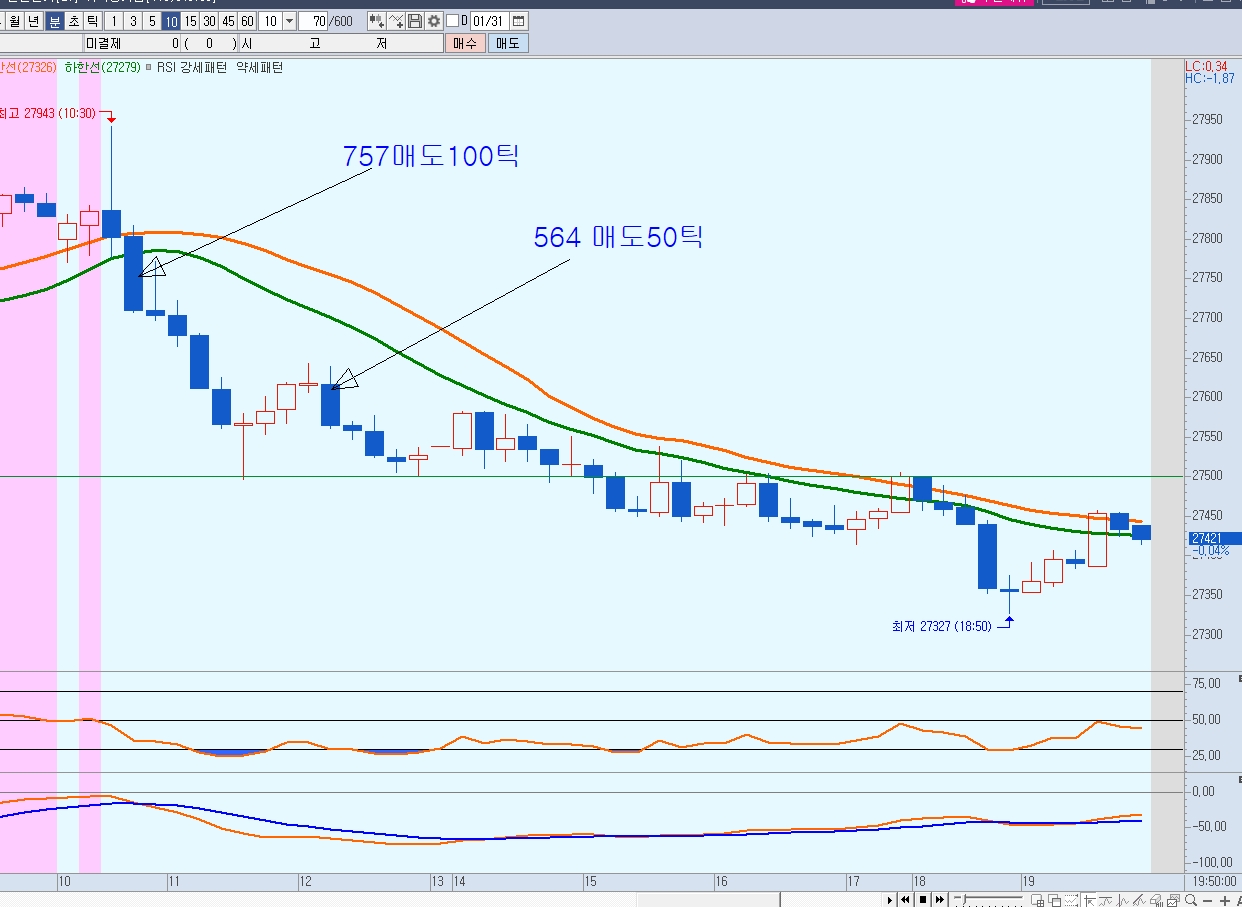Click the add-indicator line icon in toolbar
Screen dimensions: 1242x907
[x=396, y=21]
